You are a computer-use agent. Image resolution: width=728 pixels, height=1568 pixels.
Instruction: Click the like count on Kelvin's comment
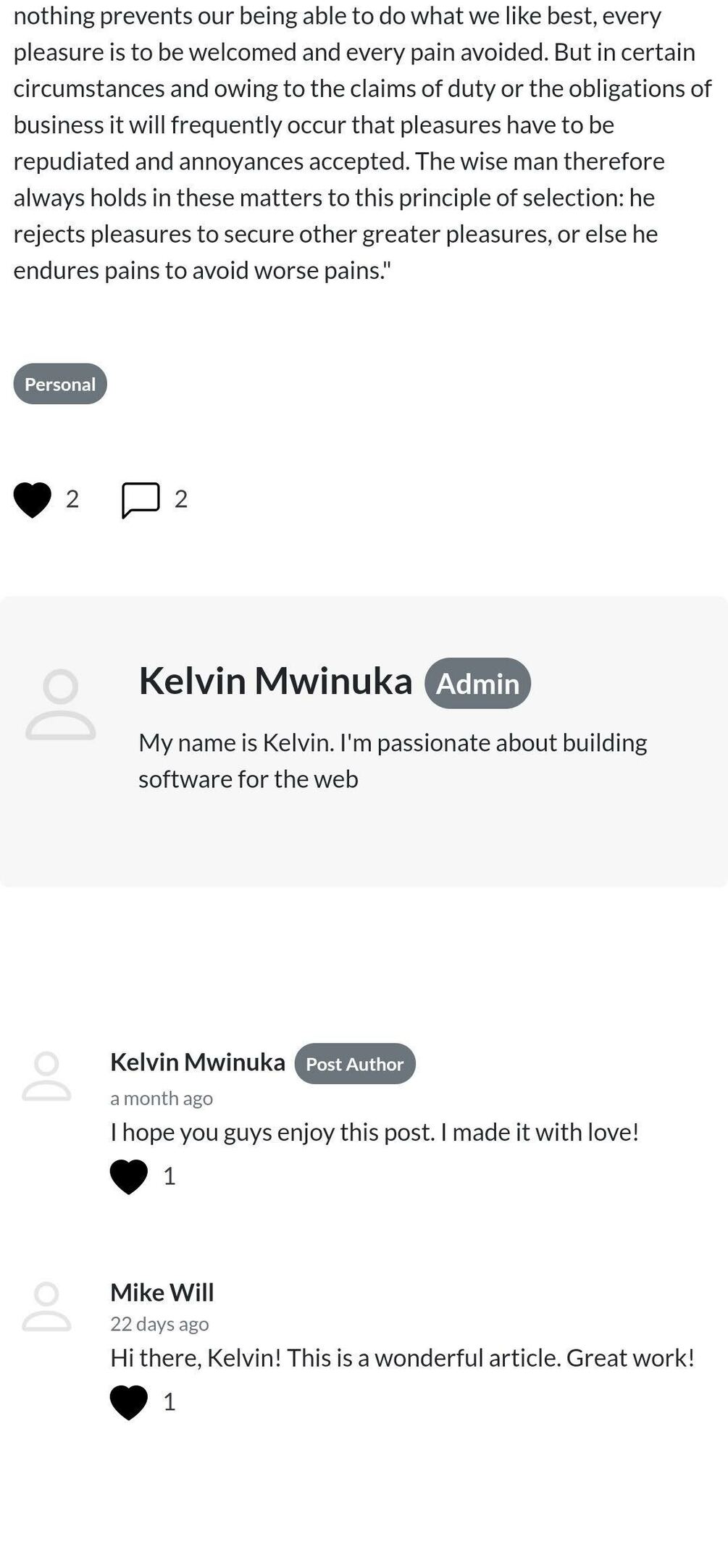[x=170, y=1176]
